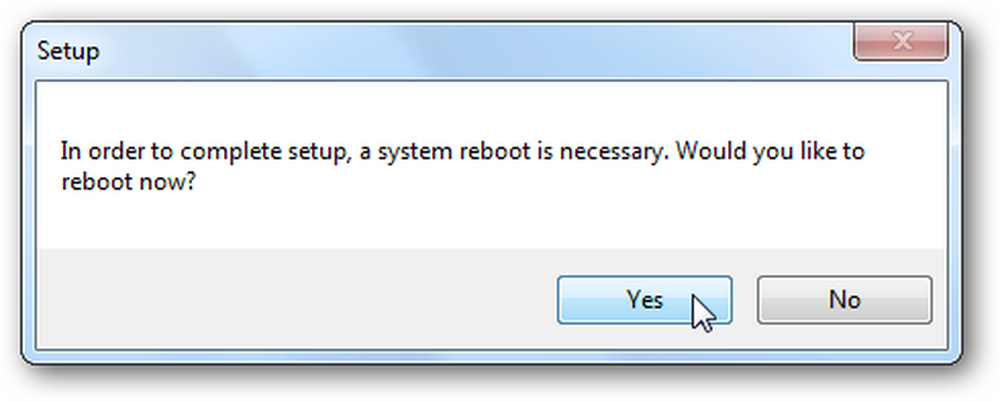Confirm the system reboot now
Screen dimensions: 1000x402
[644, 300]
